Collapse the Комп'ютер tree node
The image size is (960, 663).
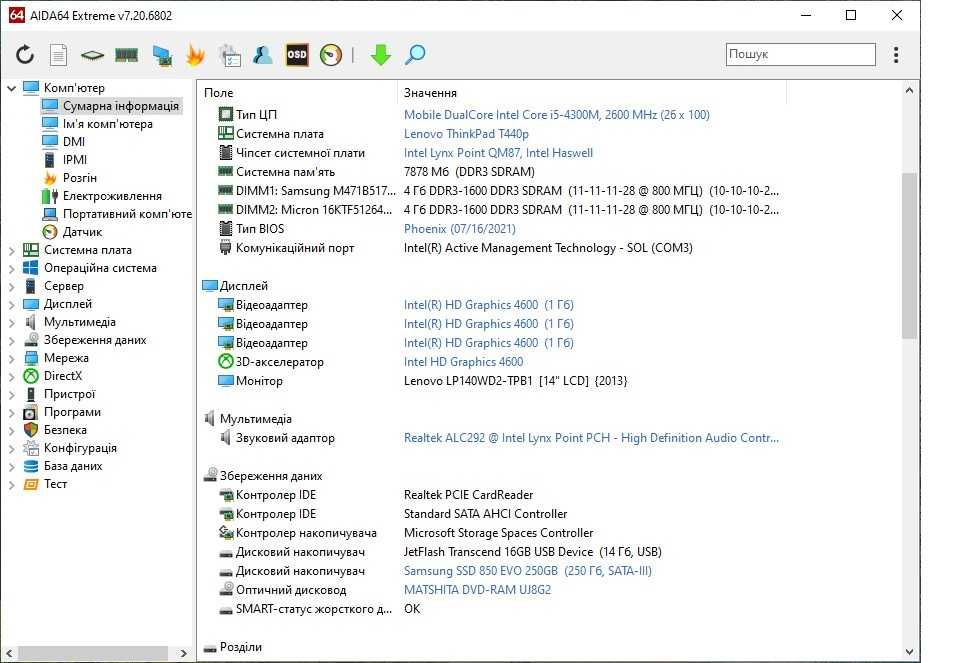pyautogui.click(x=12, y=88)
